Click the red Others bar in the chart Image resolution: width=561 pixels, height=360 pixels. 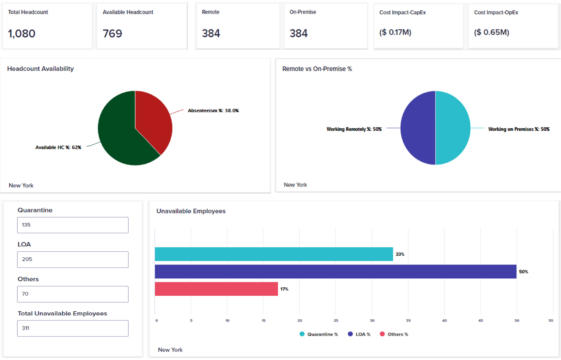[x=216, y=289]
